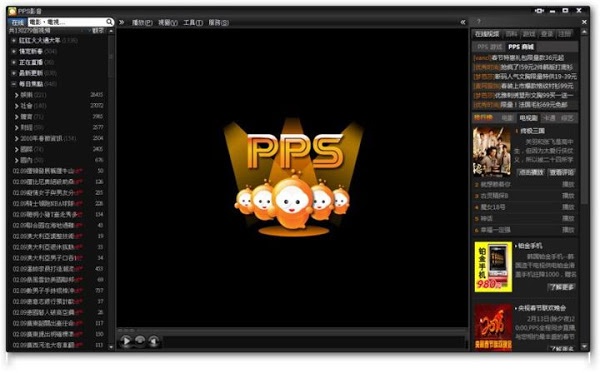Select the 卡通 ranking tab
The image size is (600, 373).
[549, 118]
